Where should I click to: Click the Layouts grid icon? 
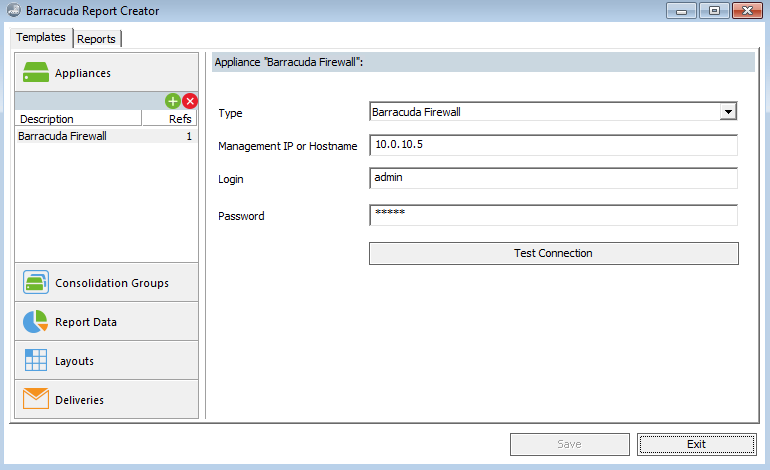[x=36, y=360]
